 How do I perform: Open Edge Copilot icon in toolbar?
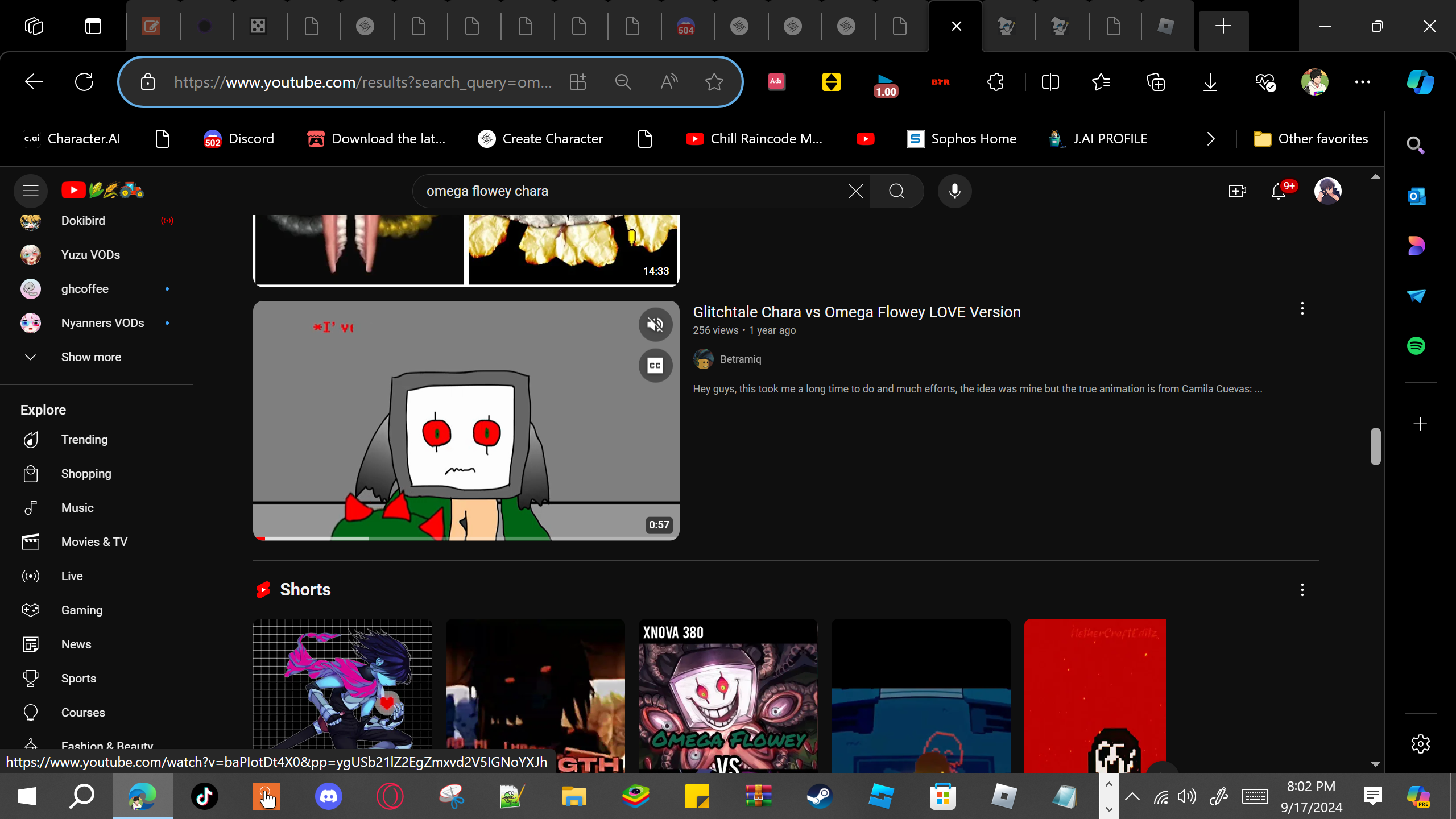1420,82
